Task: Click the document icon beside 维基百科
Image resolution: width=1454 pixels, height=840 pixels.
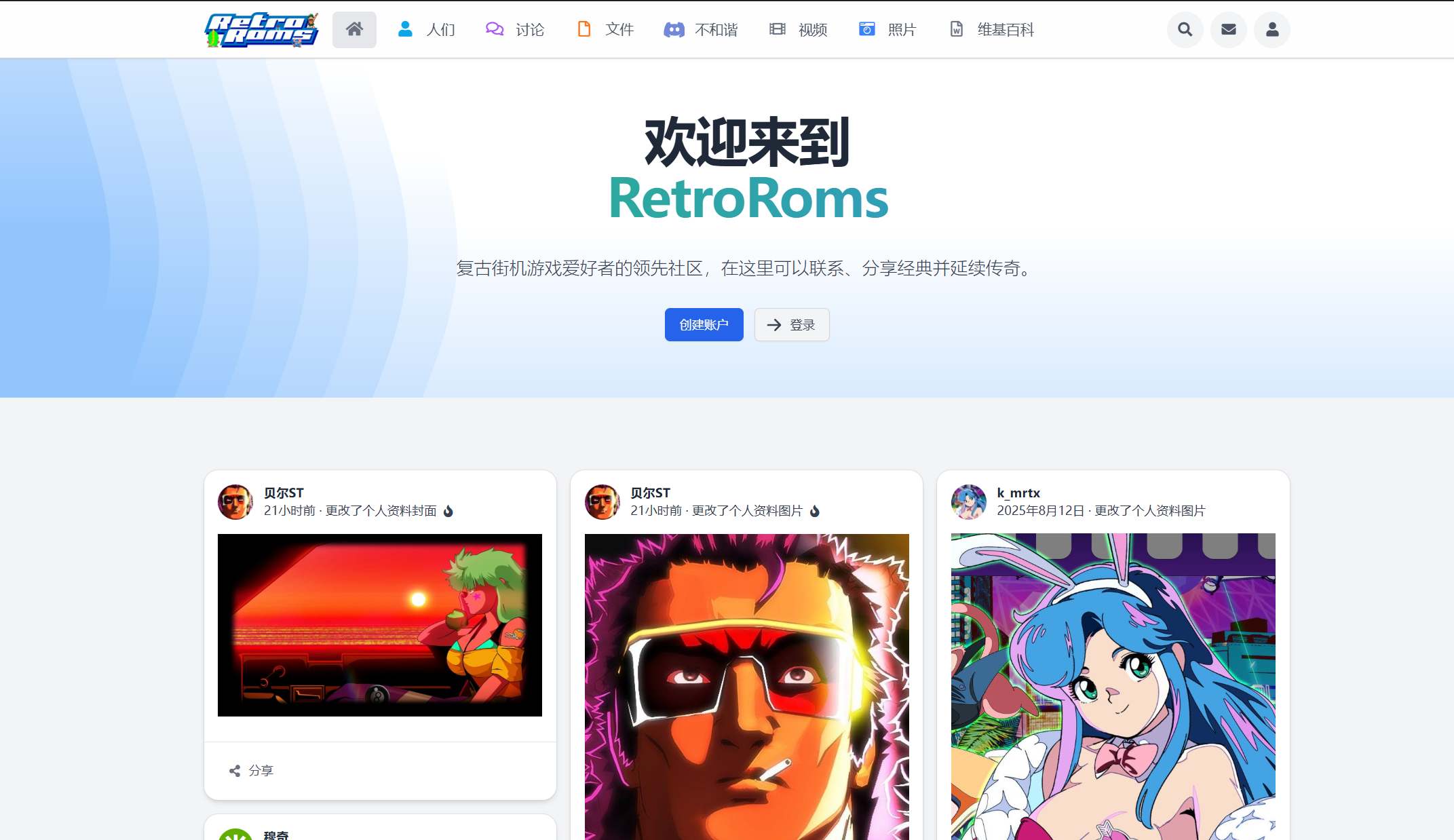Action: (957, 29)
